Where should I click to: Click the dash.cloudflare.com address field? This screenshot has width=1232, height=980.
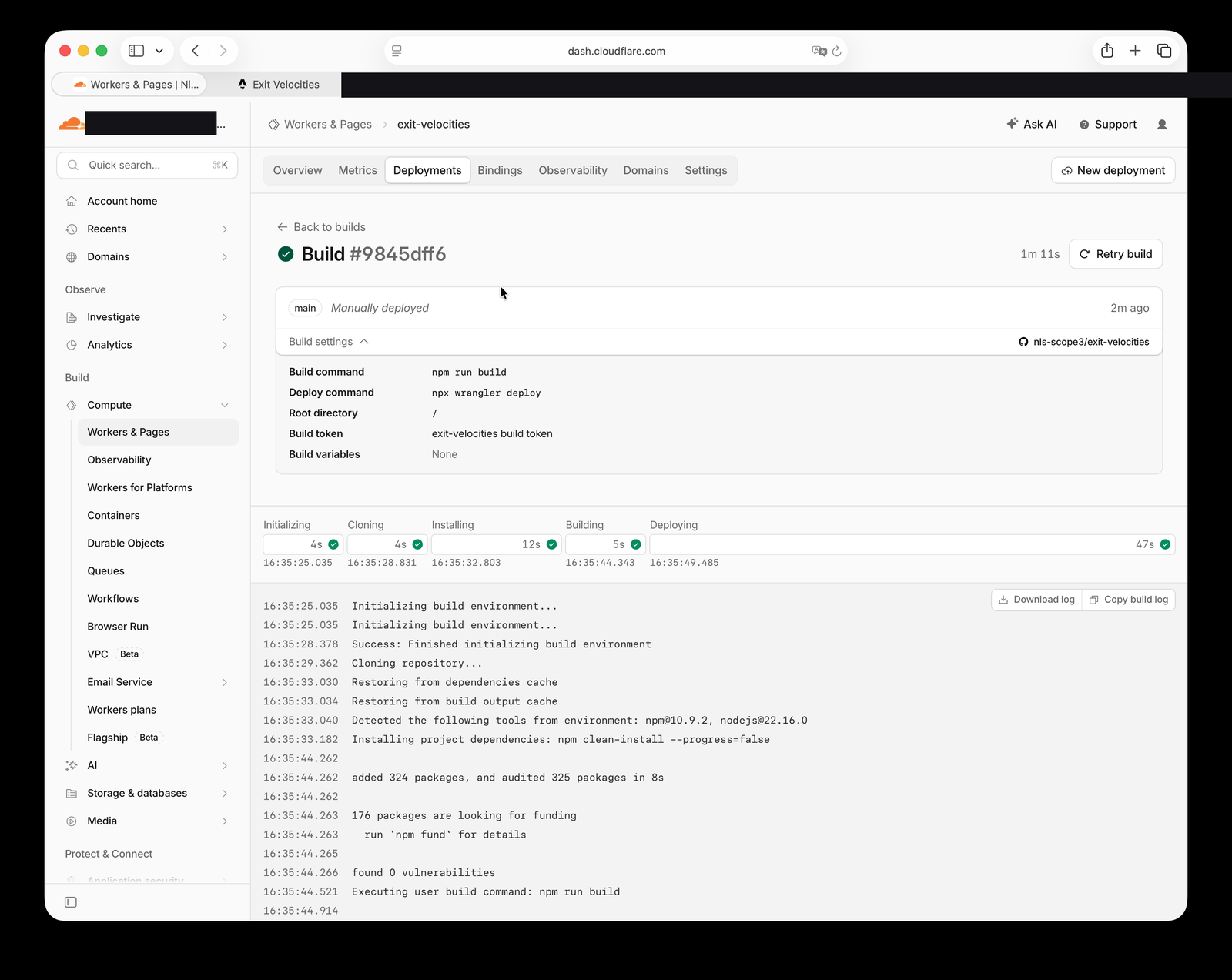[616, 51]
